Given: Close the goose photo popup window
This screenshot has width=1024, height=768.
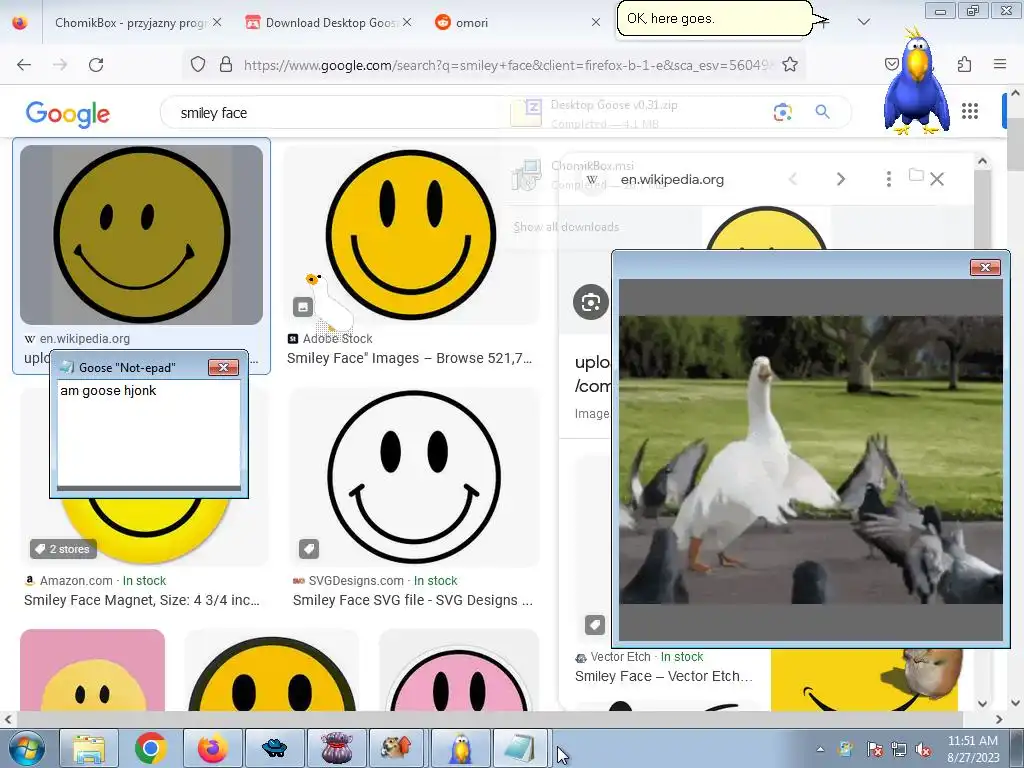Looking at the screenshot, I should pos(985,267).
